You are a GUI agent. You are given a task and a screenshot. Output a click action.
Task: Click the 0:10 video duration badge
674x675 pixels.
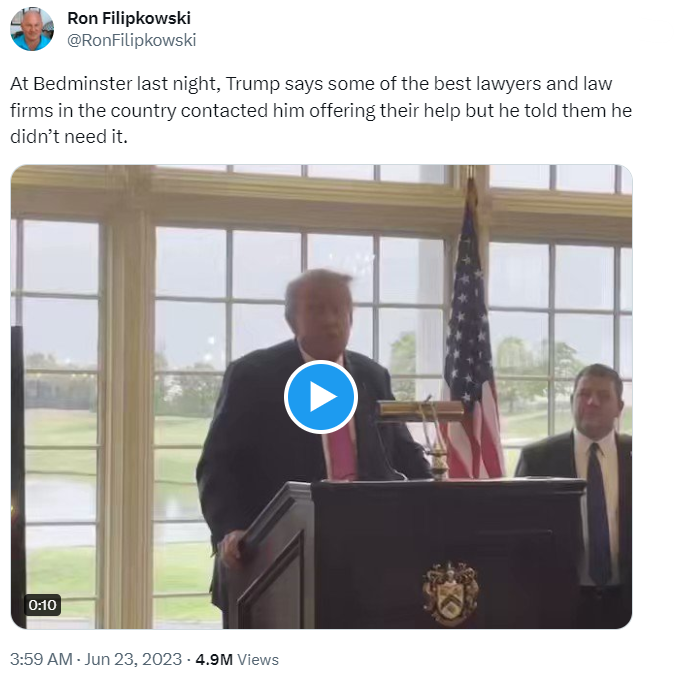click(42, 605)
